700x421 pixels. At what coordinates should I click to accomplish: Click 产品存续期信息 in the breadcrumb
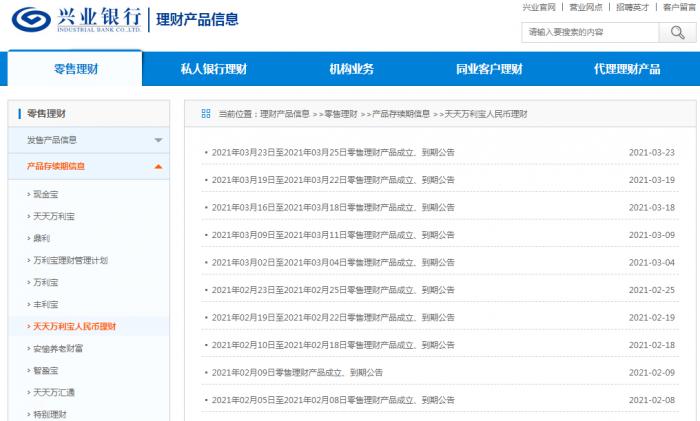coord(400,114)
